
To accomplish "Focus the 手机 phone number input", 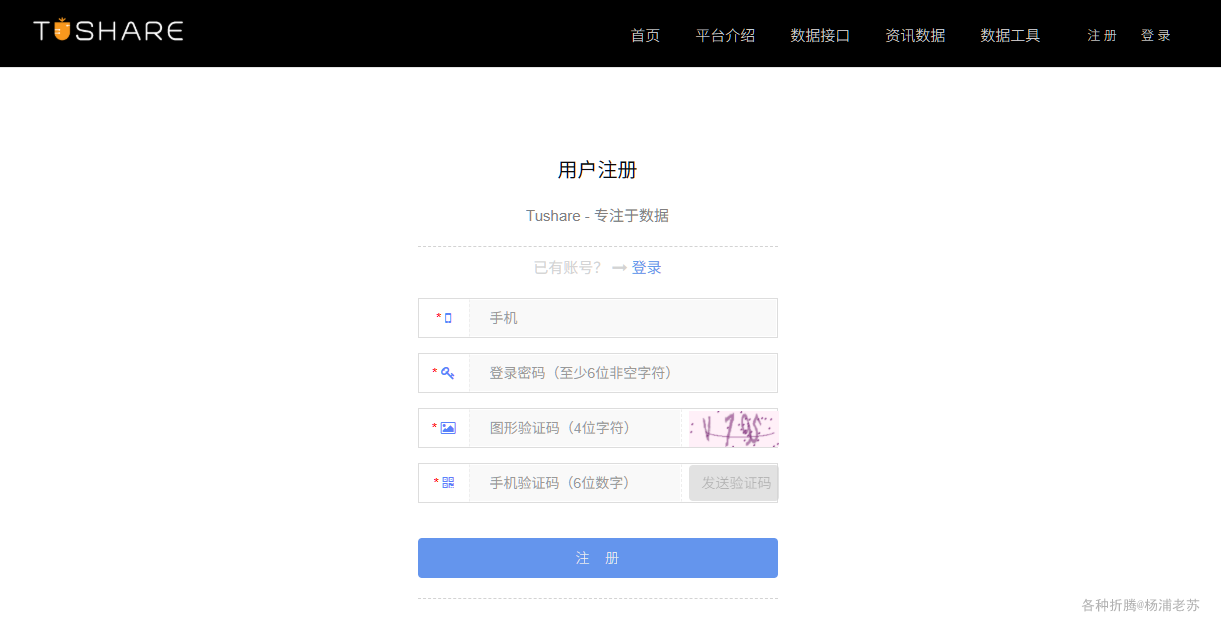I will click(x=623, y=318).
